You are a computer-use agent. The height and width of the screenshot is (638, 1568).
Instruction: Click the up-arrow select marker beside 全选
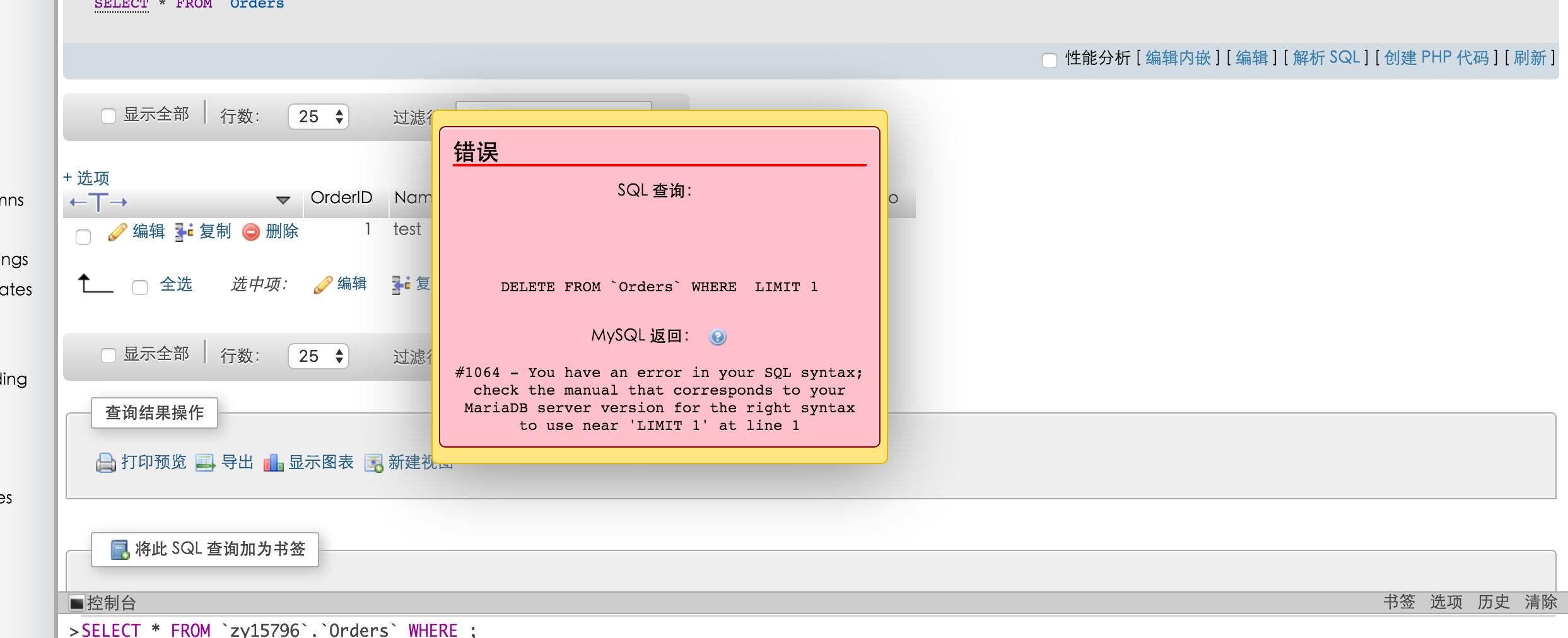click(x=95, y=284)
